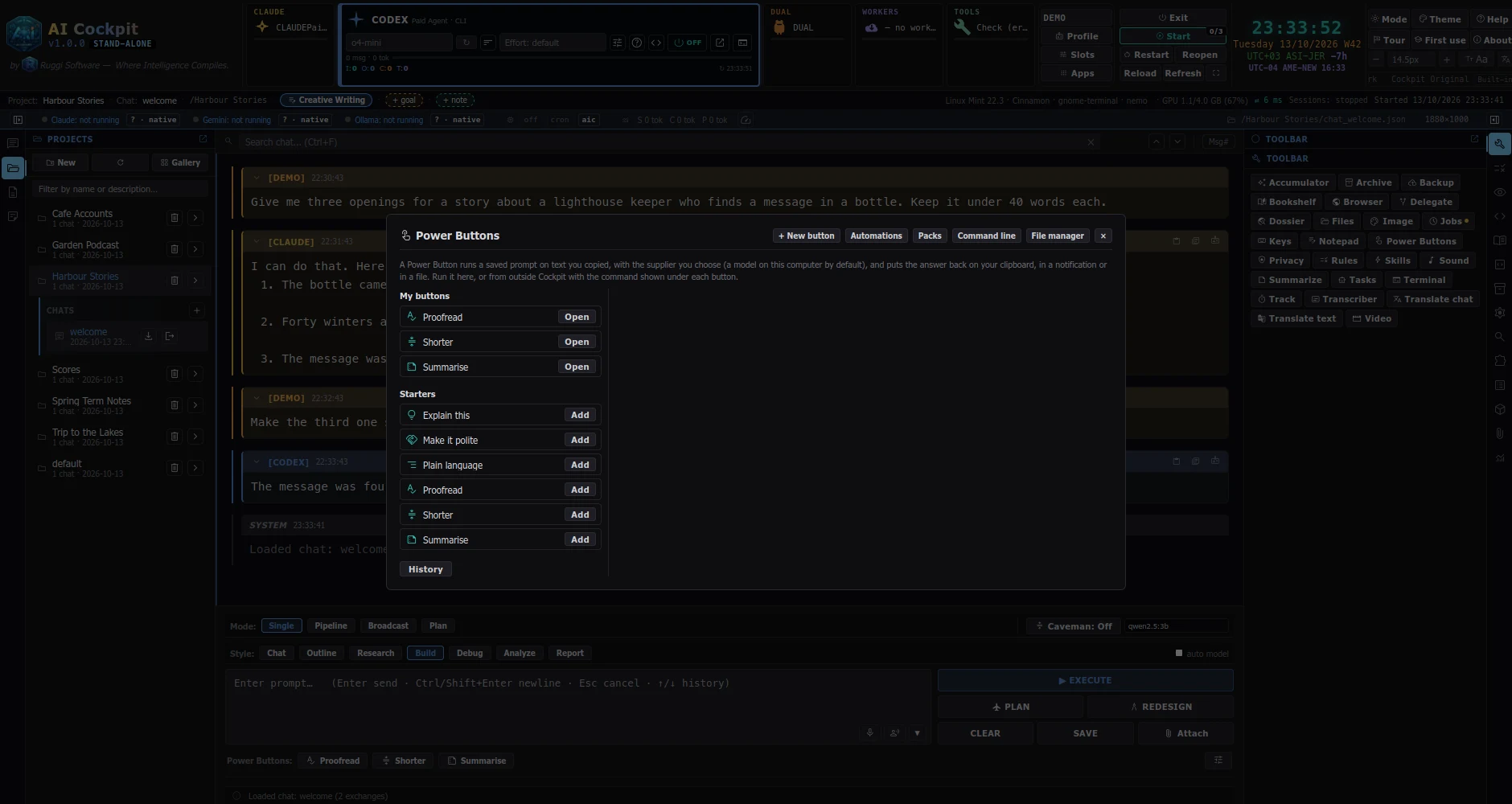The width and height of the screenshot is (1512, 804).
Task: Open the Effort: default dropdown
Action: [553, 43]
